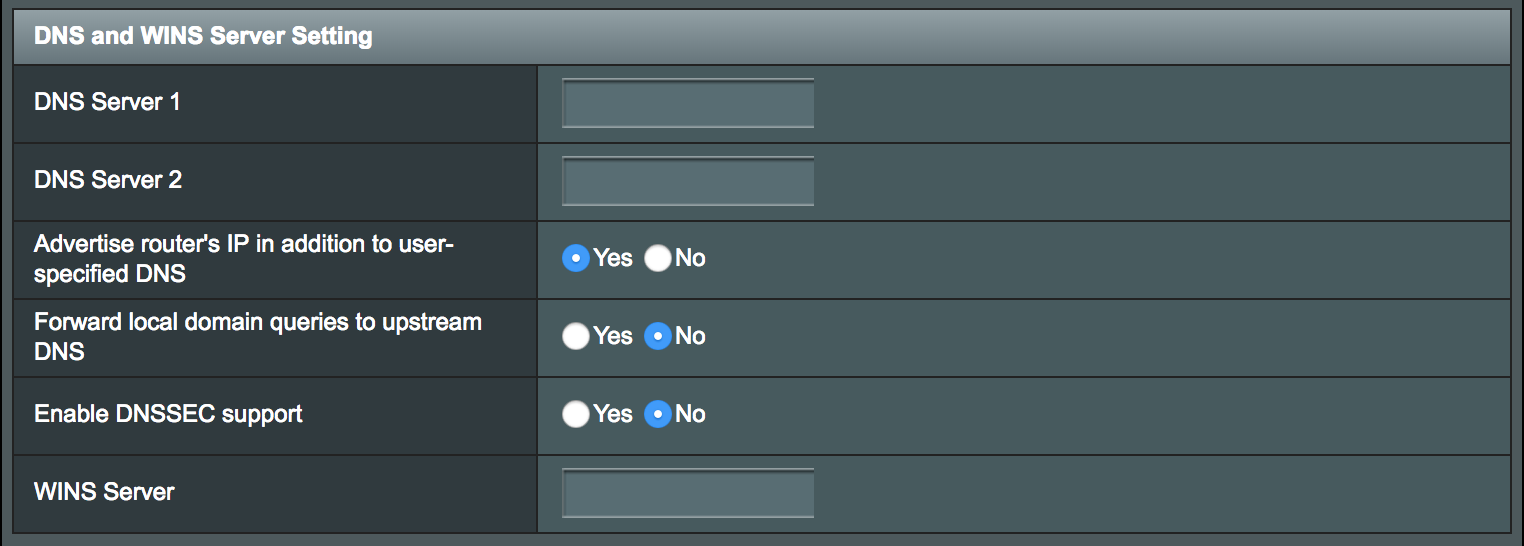Click the 'Enable DNSSEC support' label
Image resolution: width=1524 pixels, height=546 pixels.
[x=168, y=414]
